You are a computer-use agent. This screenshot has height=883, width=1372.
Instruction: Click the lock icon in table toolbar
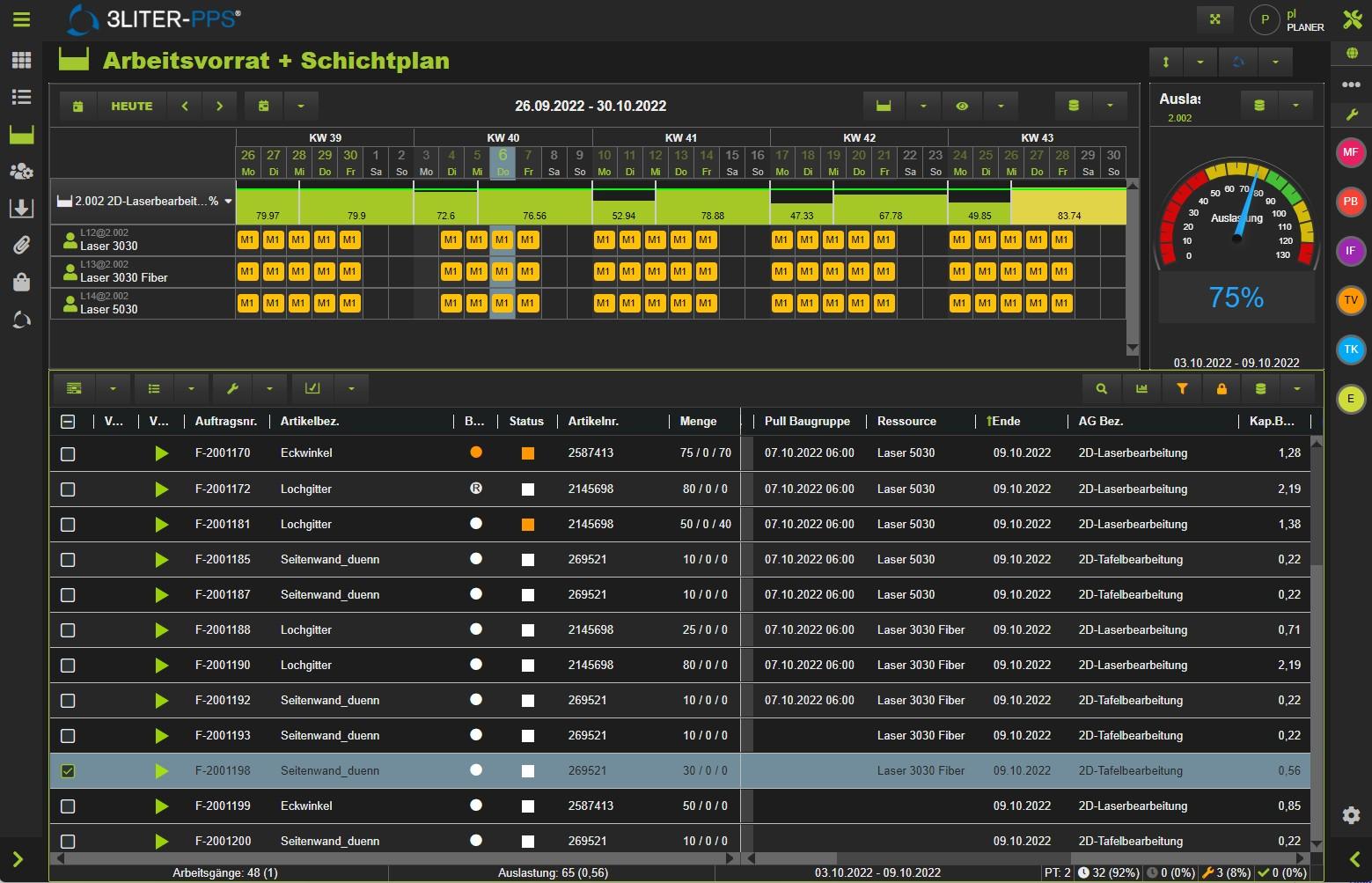[1222, 388]
